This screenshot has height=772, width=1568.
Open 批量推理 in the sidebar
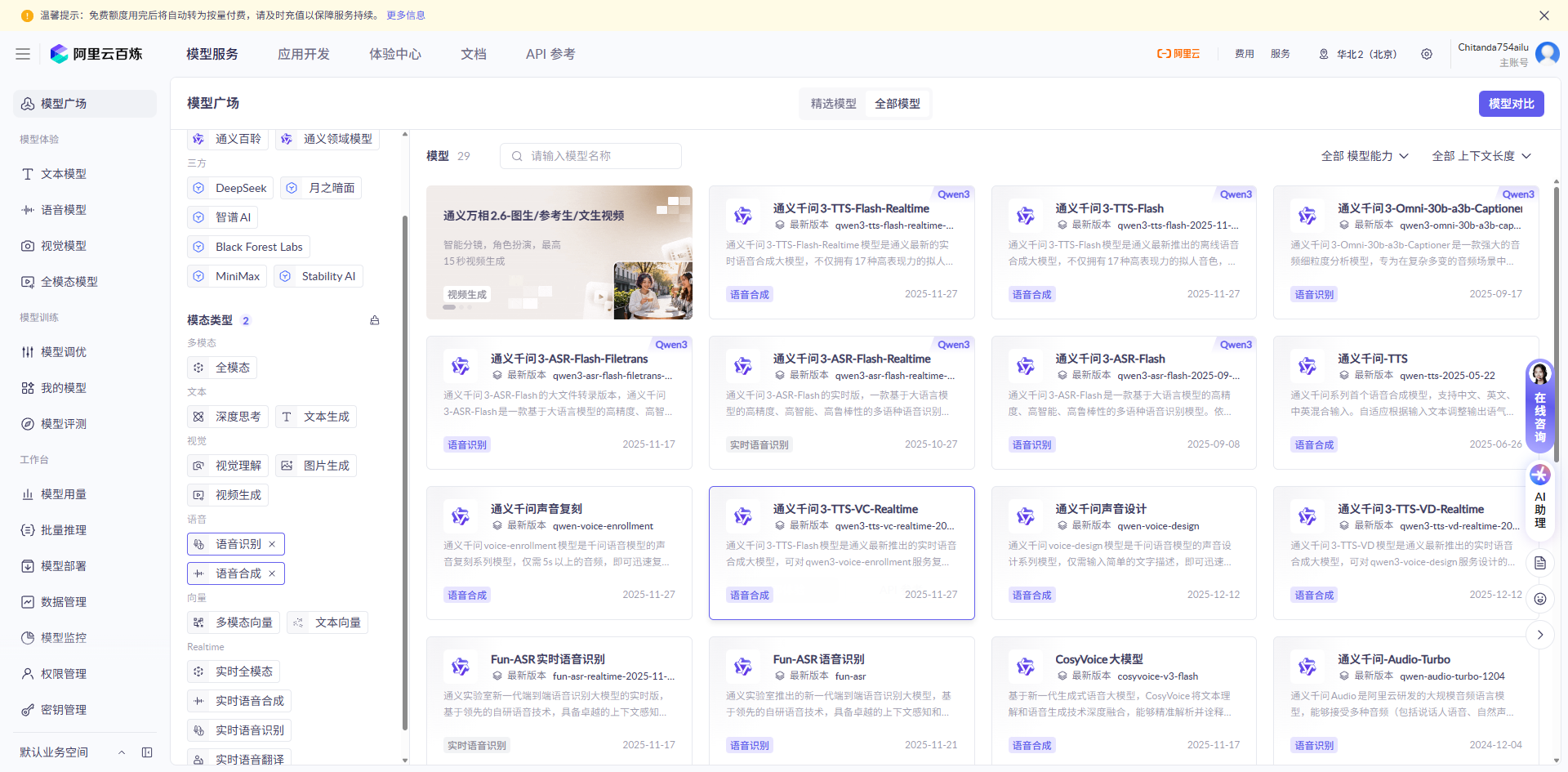tap(85, 530)
